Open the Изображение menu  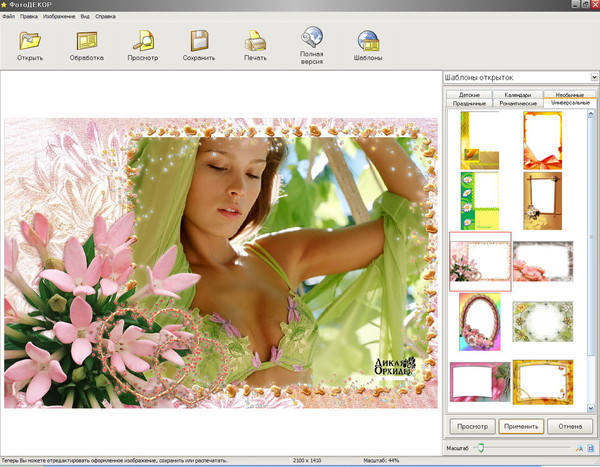click(58, 17)
